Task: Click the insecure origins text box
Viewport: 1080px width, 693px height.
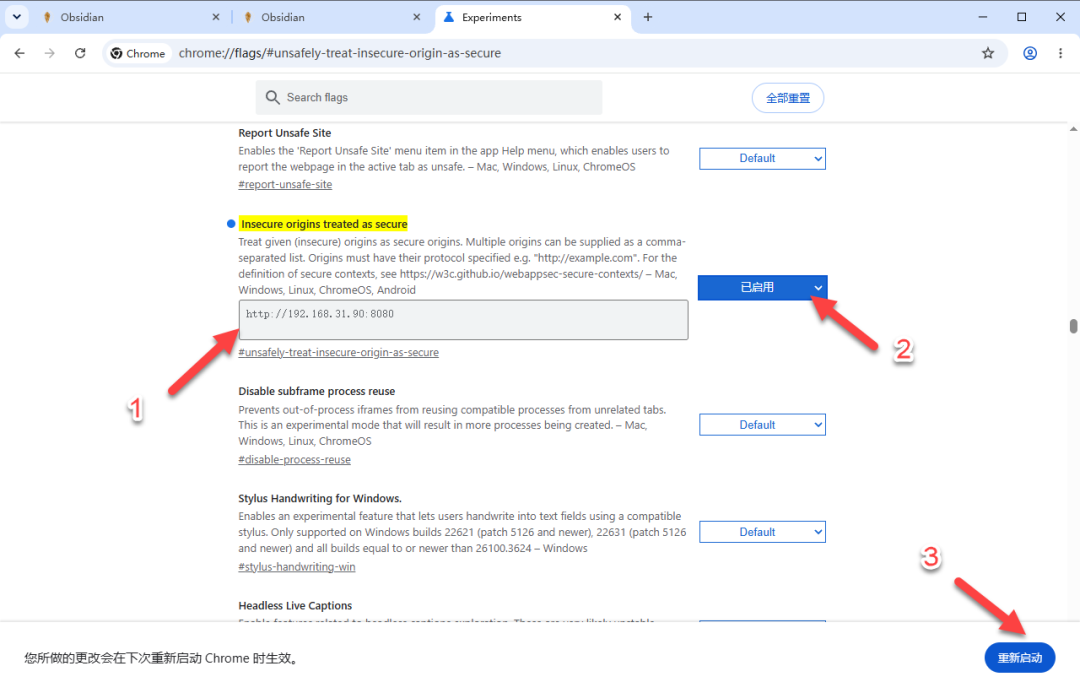Action: (463, 320)
